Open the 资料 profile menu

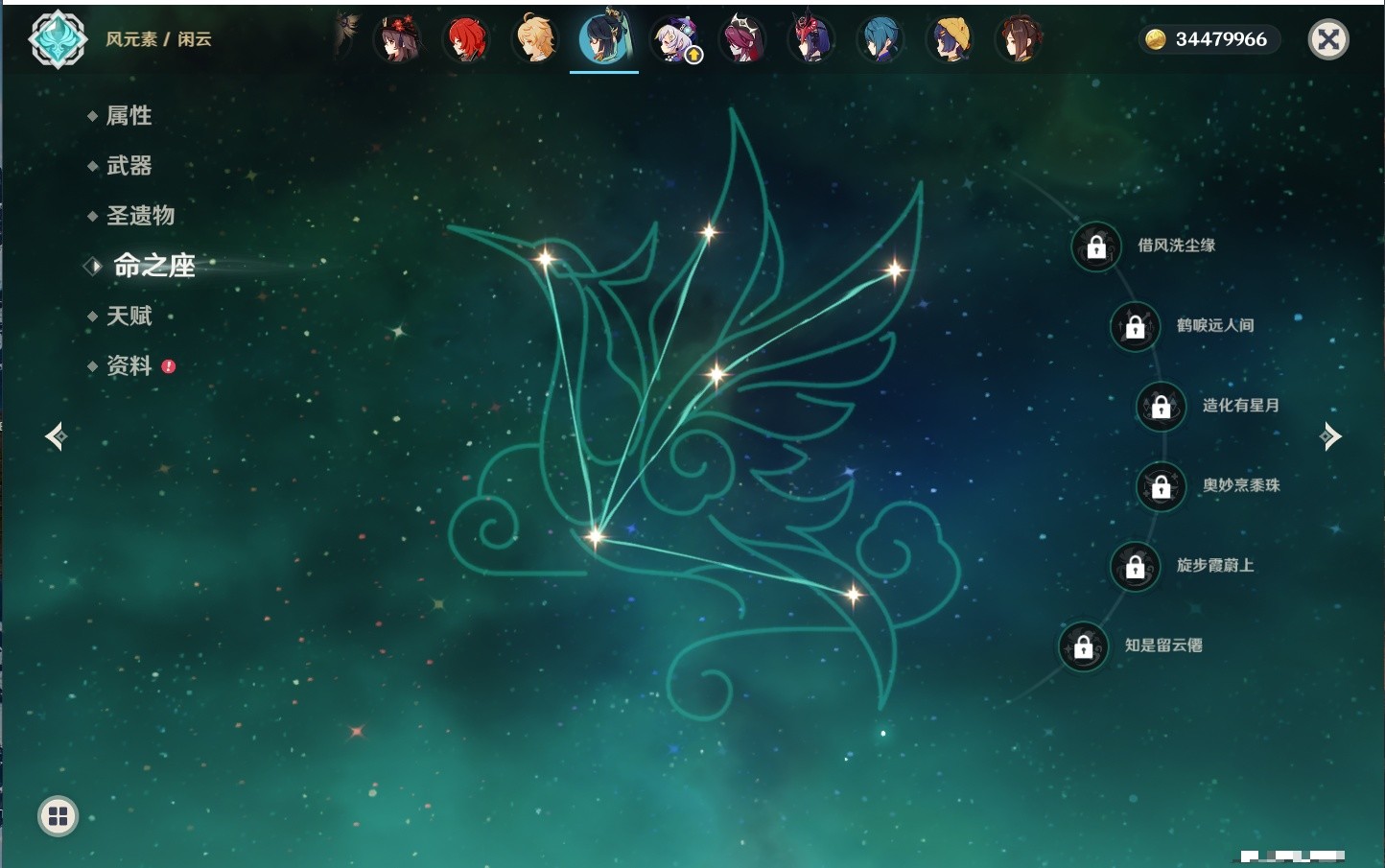point(129,365)
